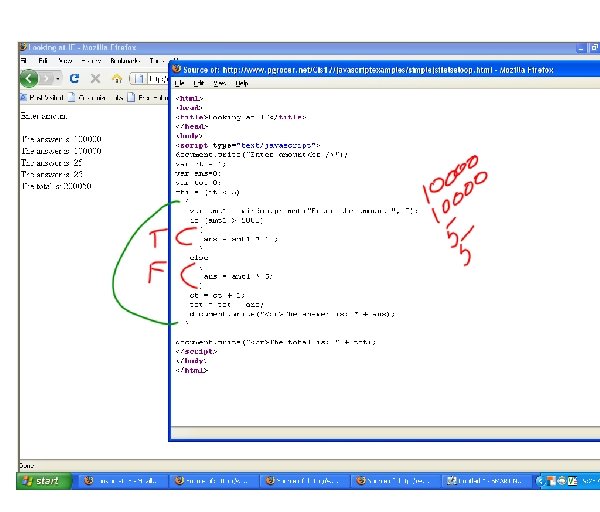The width and height of the screenshot is (600, 512).
Task: Click the Most Visited bookmarks toolbar item
Action: (x=42, y=98)
